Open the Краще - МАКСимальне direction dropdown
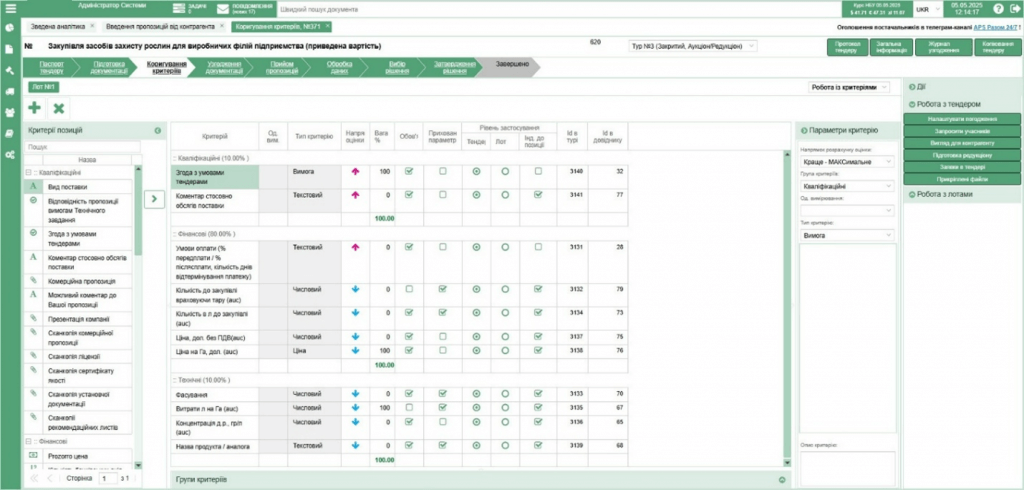This screenshot has width=1024, height=490. 847,161
